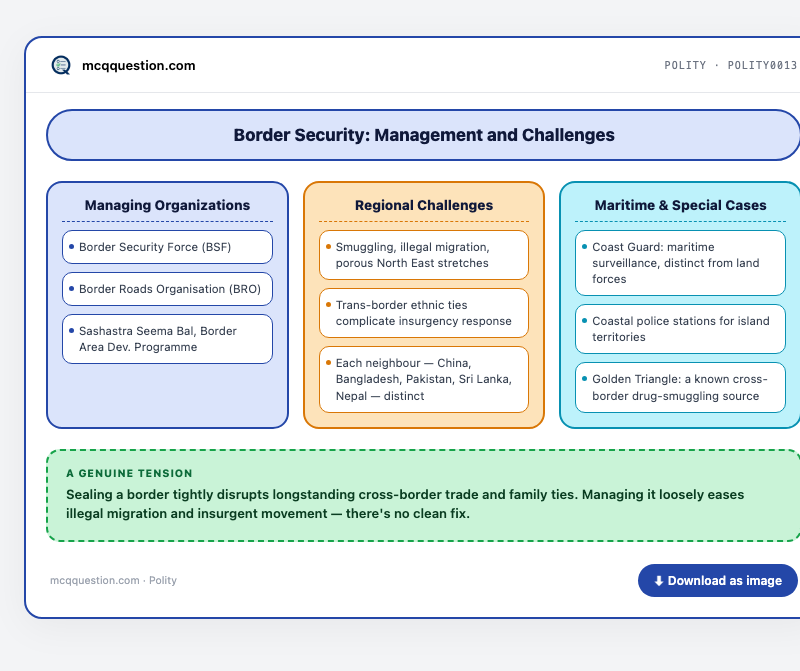Click the Border Security Force (BSF) item
Viewport: 800px width, 671px height.
click(x=167, y=247)
